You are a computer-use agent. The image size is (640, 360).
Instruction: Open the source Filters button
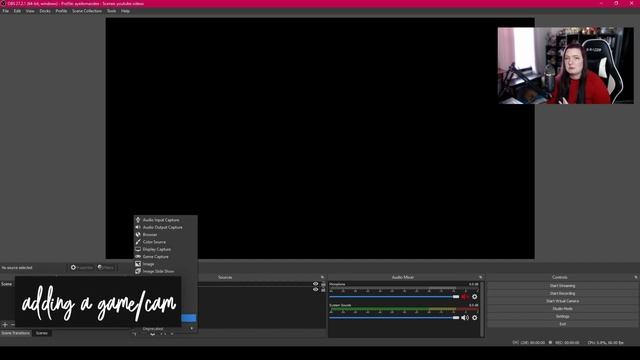click(106, 267)
